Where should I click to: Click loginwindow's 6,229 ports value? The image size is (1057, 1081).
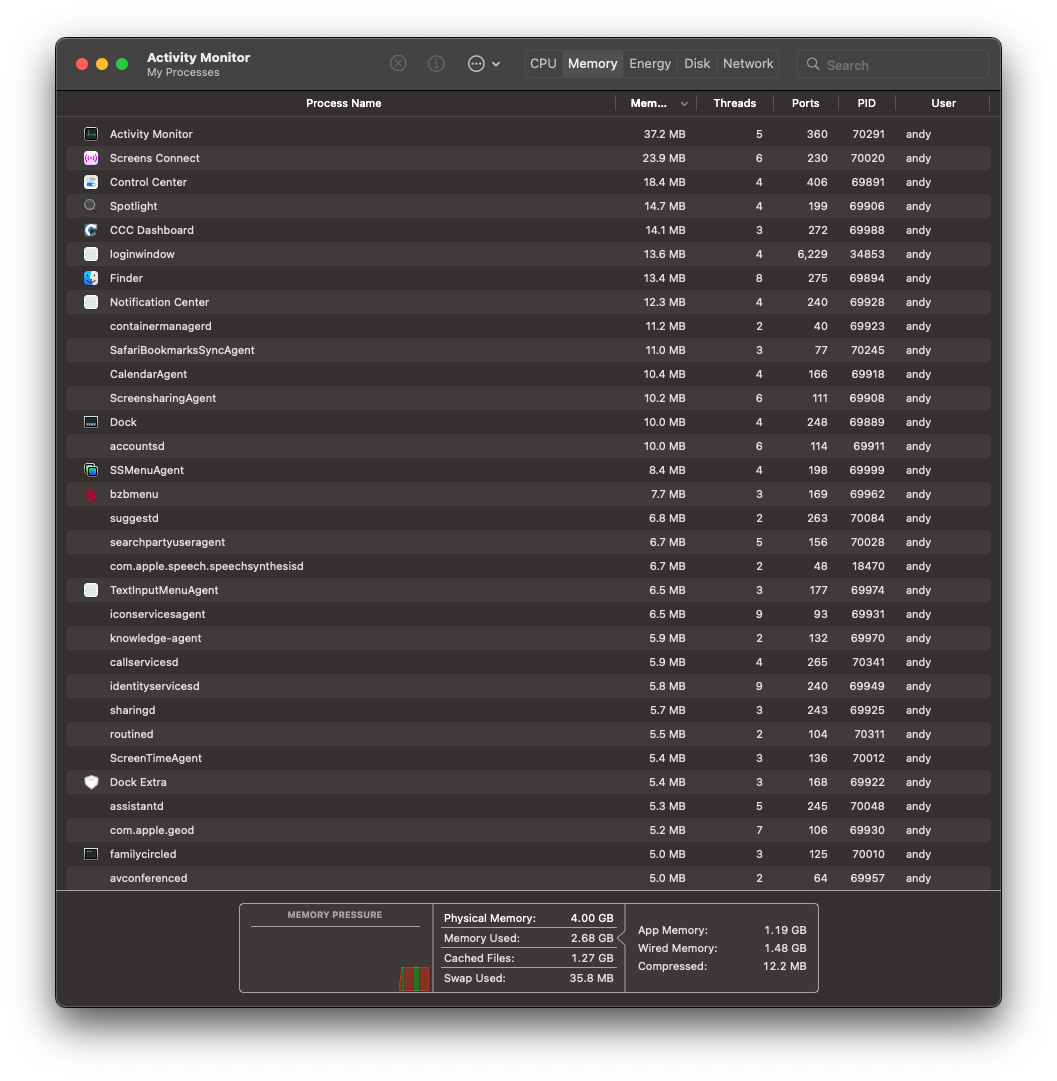tap(812, 254)
